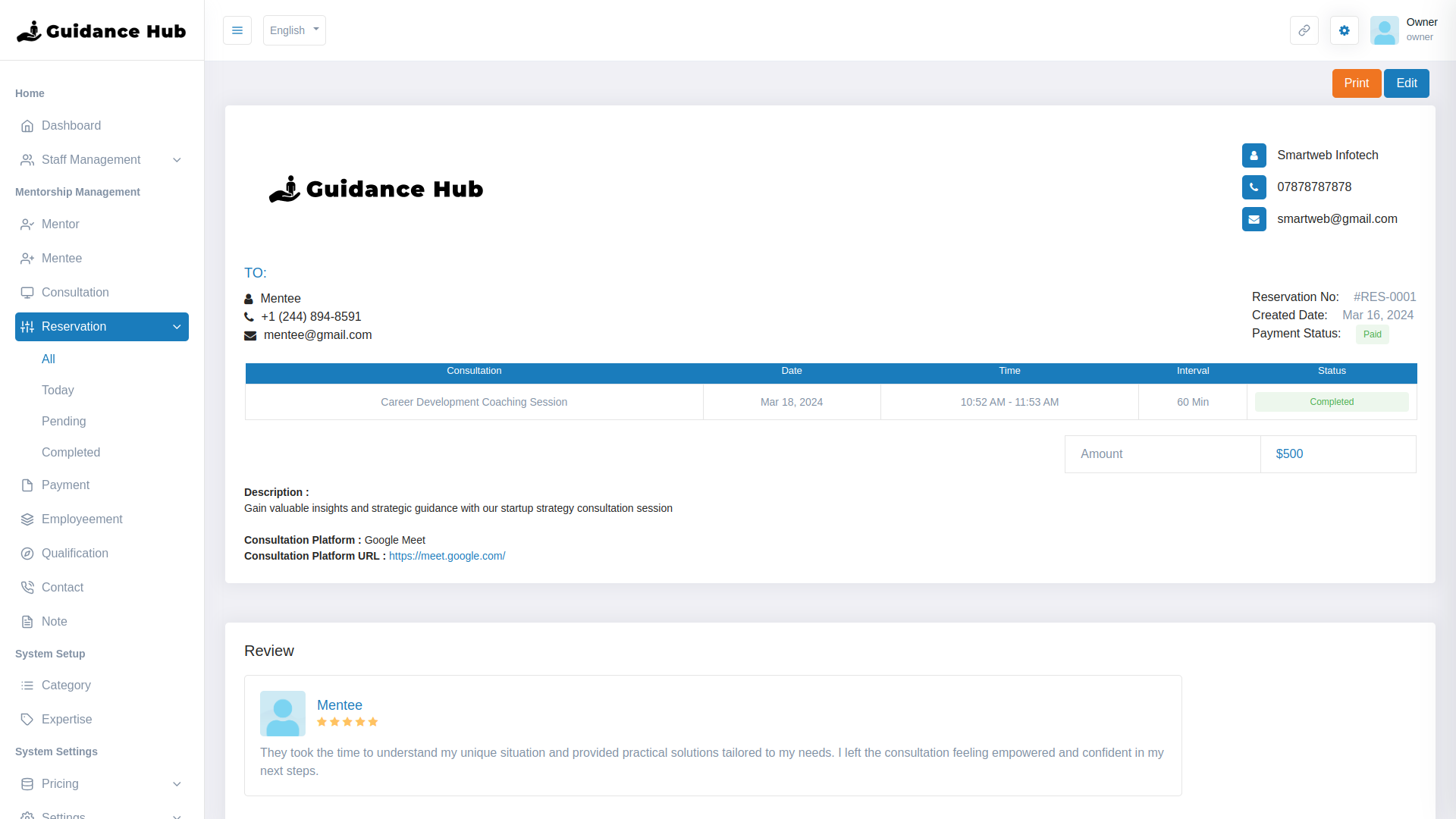Switch to Today's reservations
The image size is (1456, 819).
57,390
